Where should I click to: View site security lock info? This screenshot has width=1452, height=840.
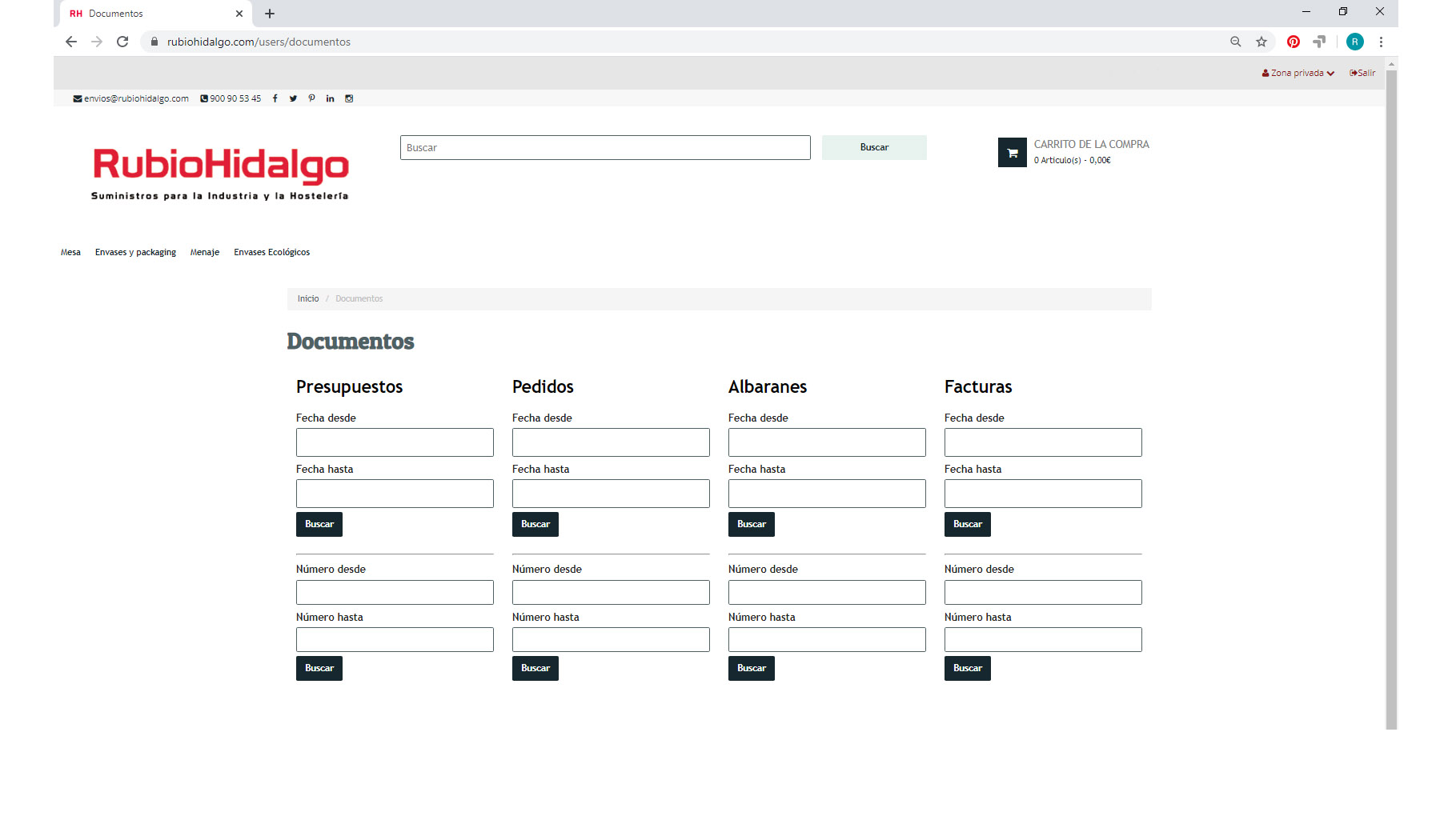pos(154,42)
